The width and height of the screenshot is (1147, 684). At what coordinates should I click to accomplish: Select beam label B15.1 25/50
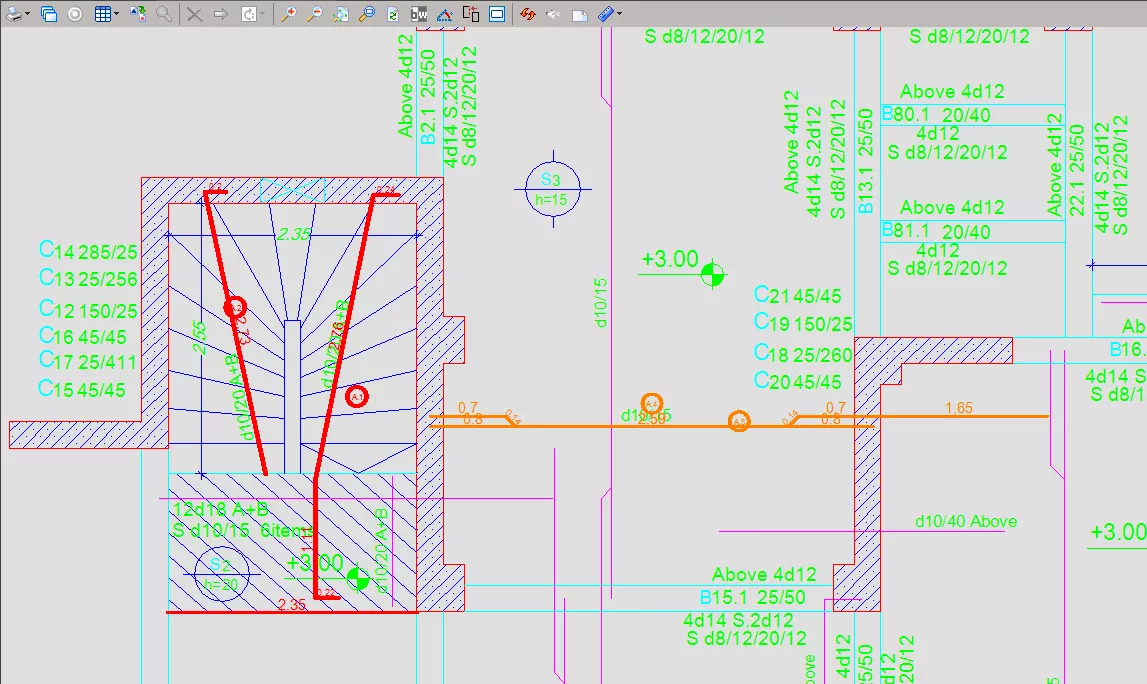point(753,597)
